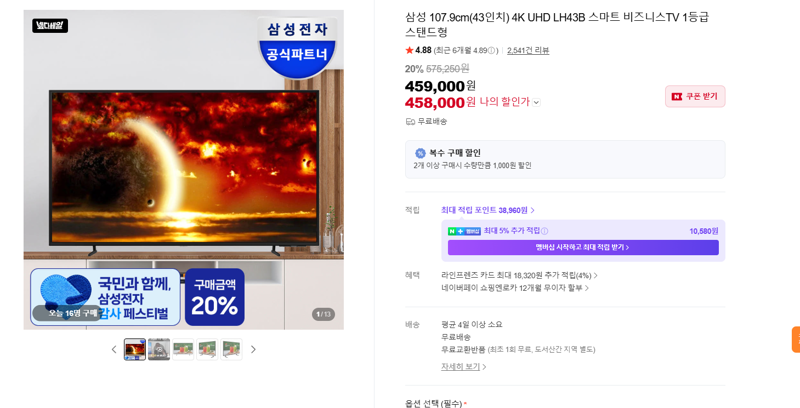Screen dimensions: 800x408
Task: Select the fifth product thumbnail
Action: tap(231, 349)
